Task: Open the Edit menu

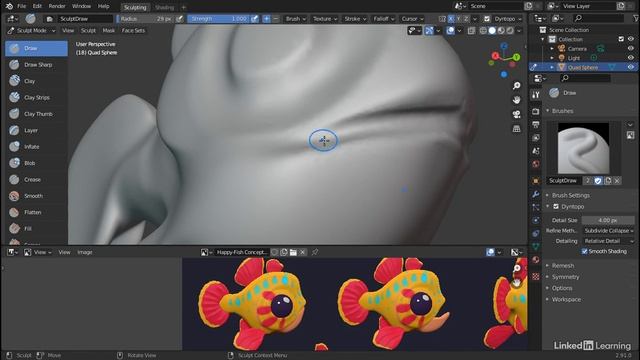Action: [x=37, y=6]
